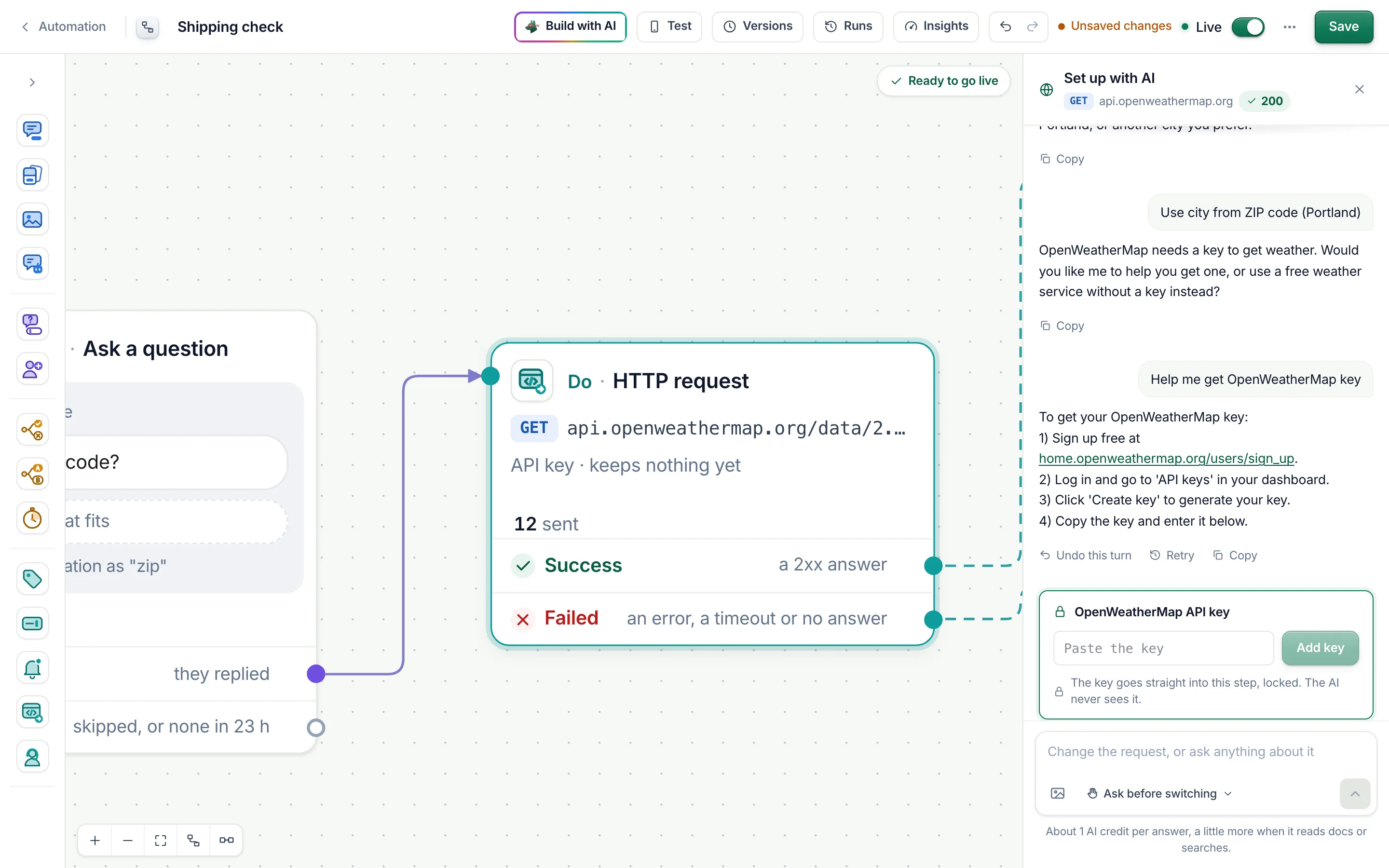Click the Ready to go live badge
This screenshot has width=1389, height=868.
tap(944, 81)
